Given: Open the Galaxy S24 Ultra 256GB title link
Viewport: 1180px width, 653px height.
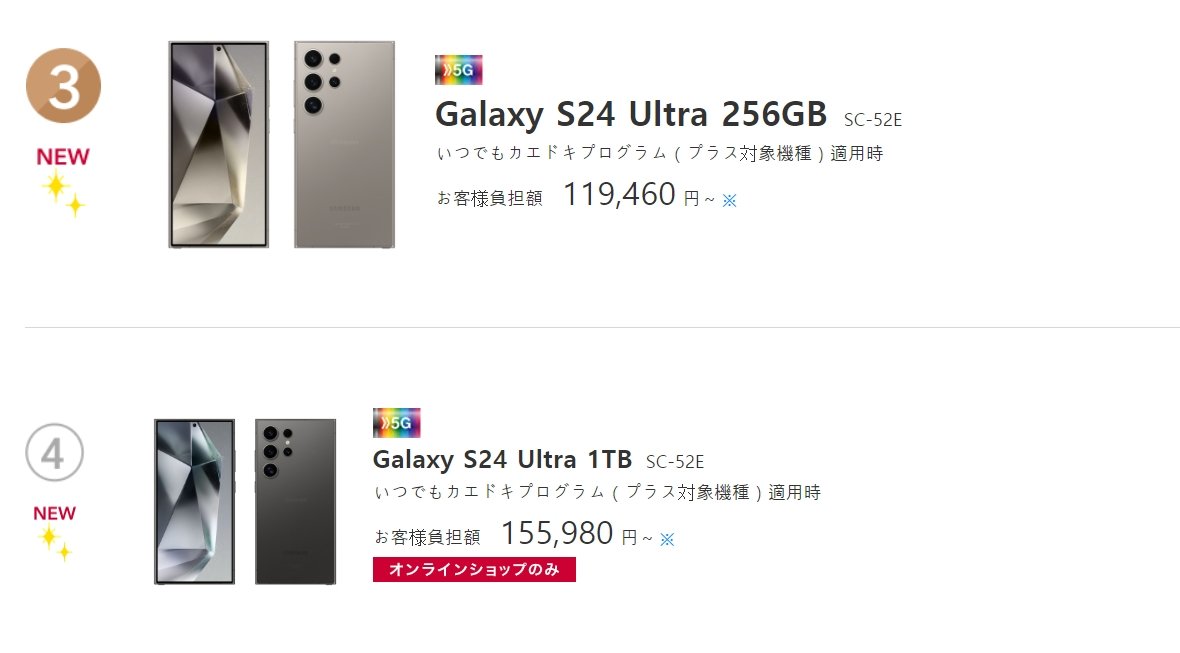Looking at the screenshot, I should click(631, 115).
